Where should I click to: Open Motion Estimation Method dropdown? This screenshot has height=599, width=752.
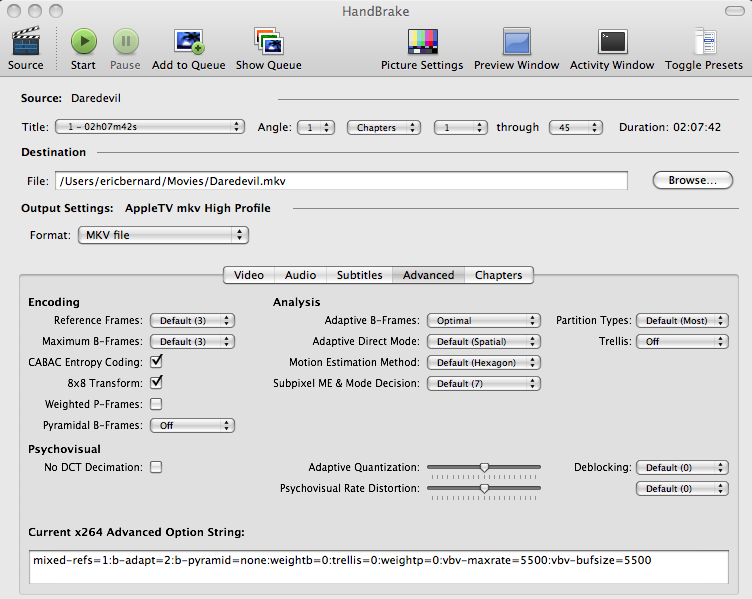pos(484,363)
